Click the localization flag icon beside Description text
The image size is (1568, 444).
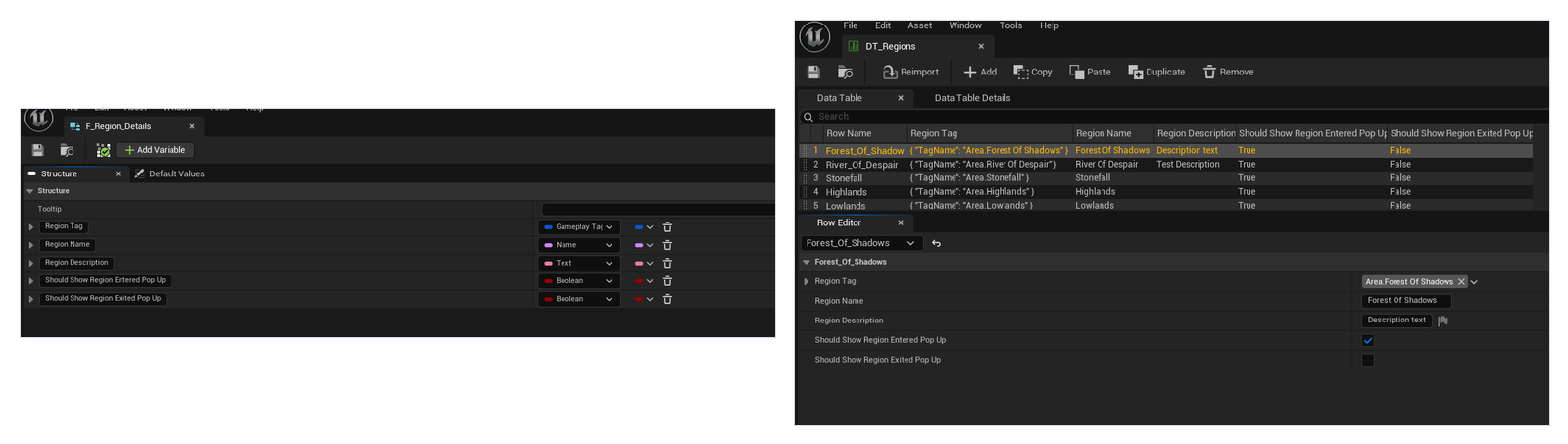click(1443, 321)
